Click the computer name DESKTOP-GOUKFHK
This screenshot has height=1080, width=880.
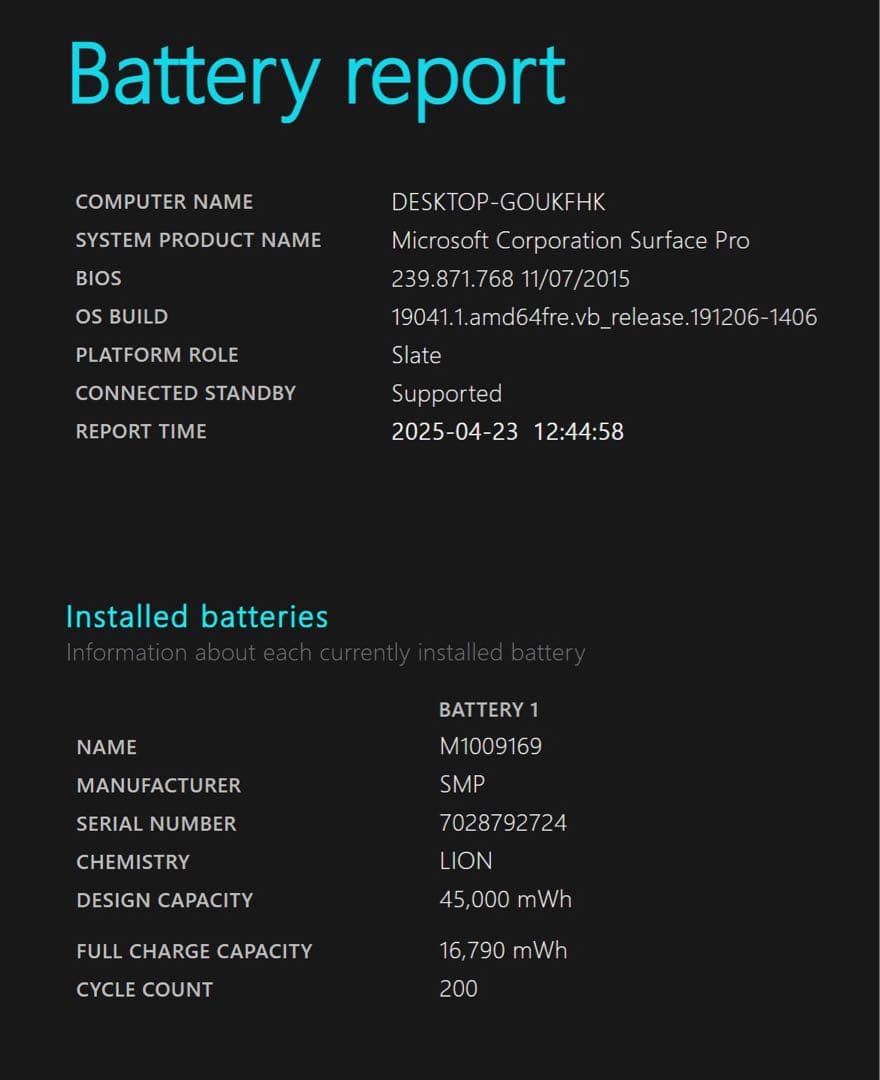[498, 202]
